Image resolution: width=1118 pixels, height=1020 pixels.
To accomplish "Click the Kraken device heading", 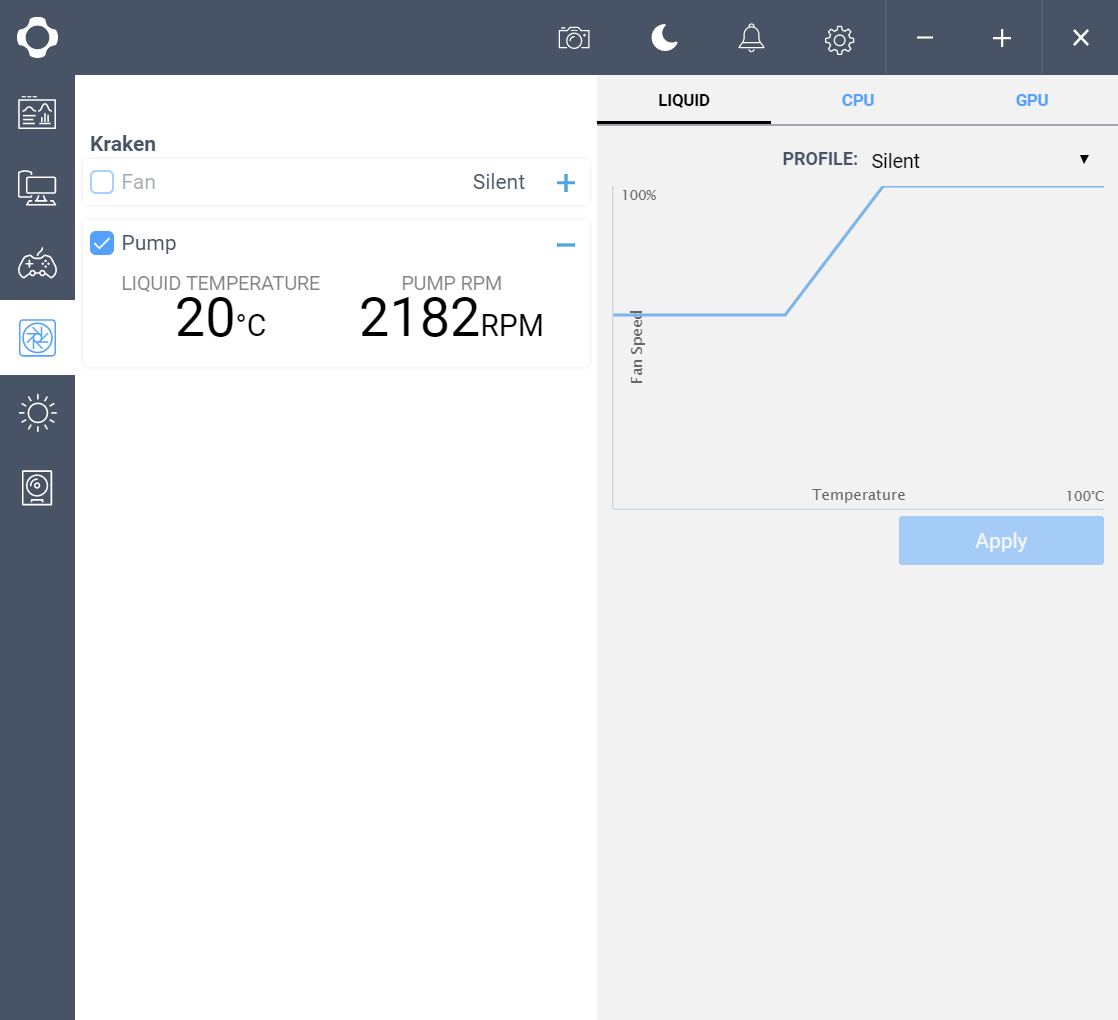I will [123, 144].
